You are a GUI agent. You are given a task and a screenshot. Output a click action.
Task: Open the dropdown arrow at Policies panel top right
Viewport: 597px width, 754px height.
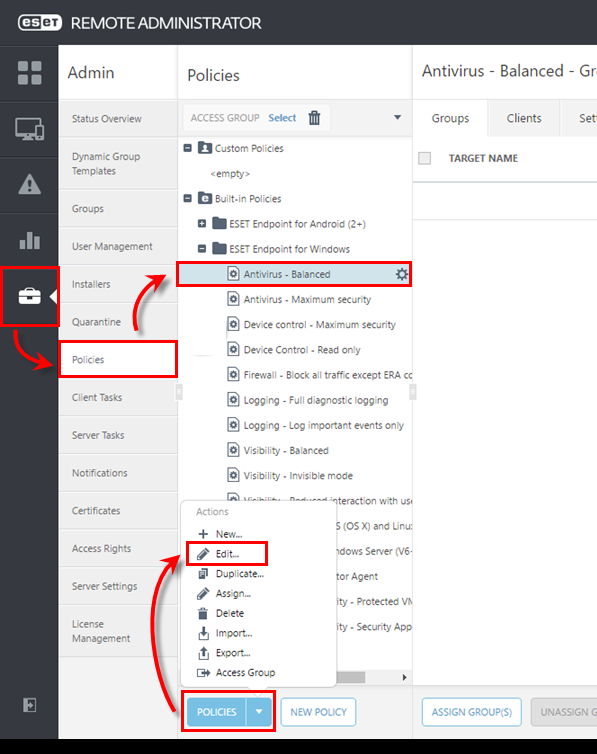[x=398, y=117]
